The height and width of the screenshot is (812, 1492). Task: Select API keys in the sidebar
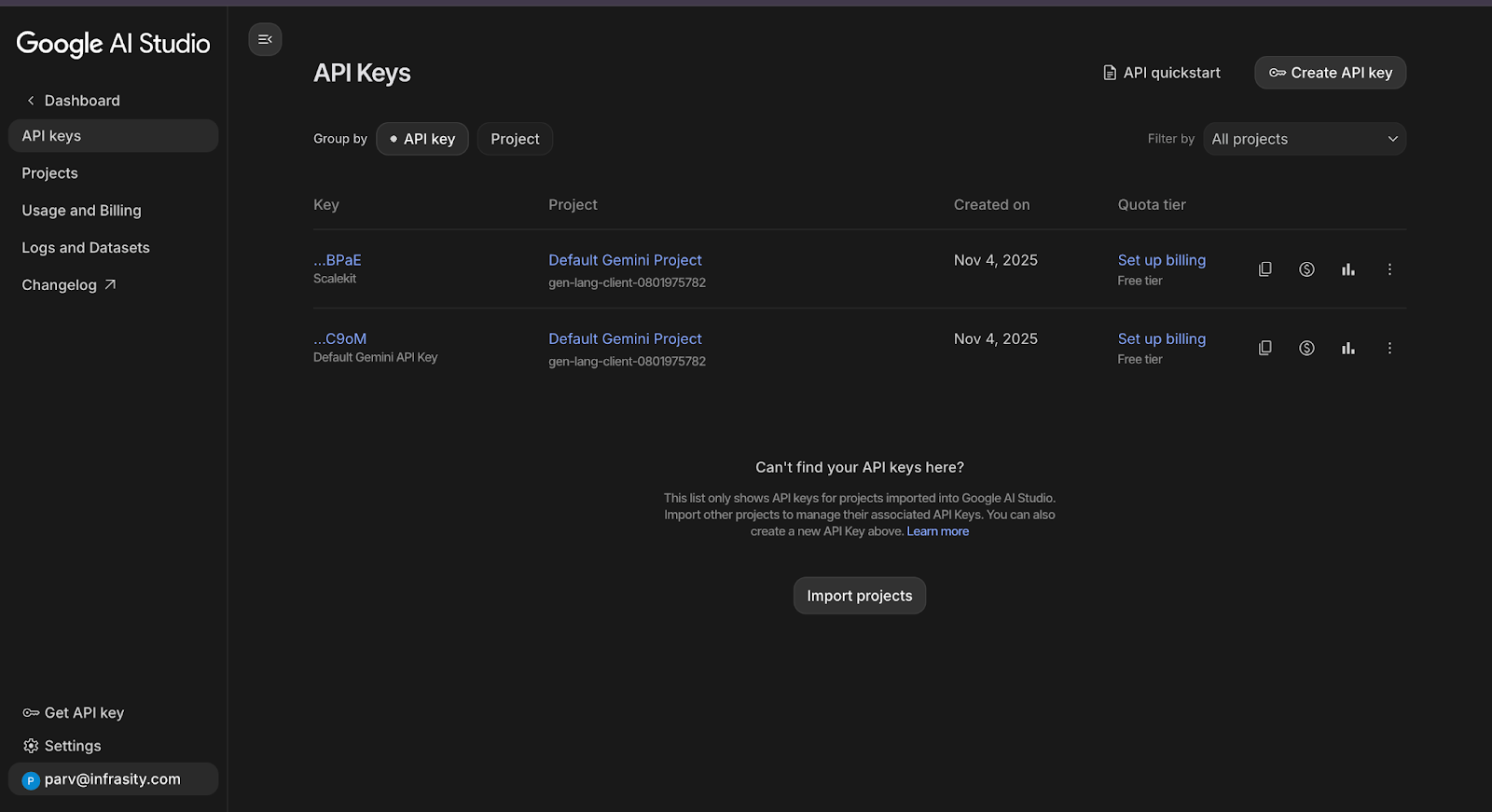[x=113, y=135]
